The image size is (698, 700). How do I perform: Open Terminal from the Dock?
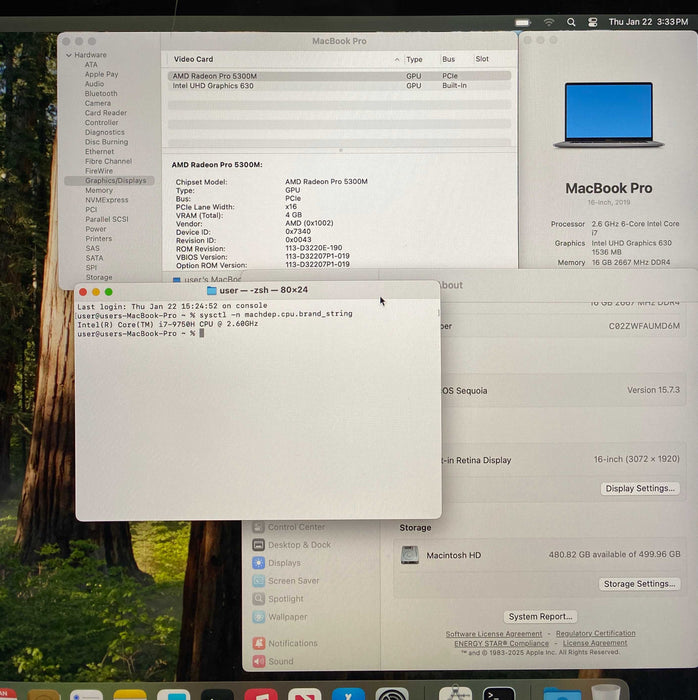click(499, 693)
